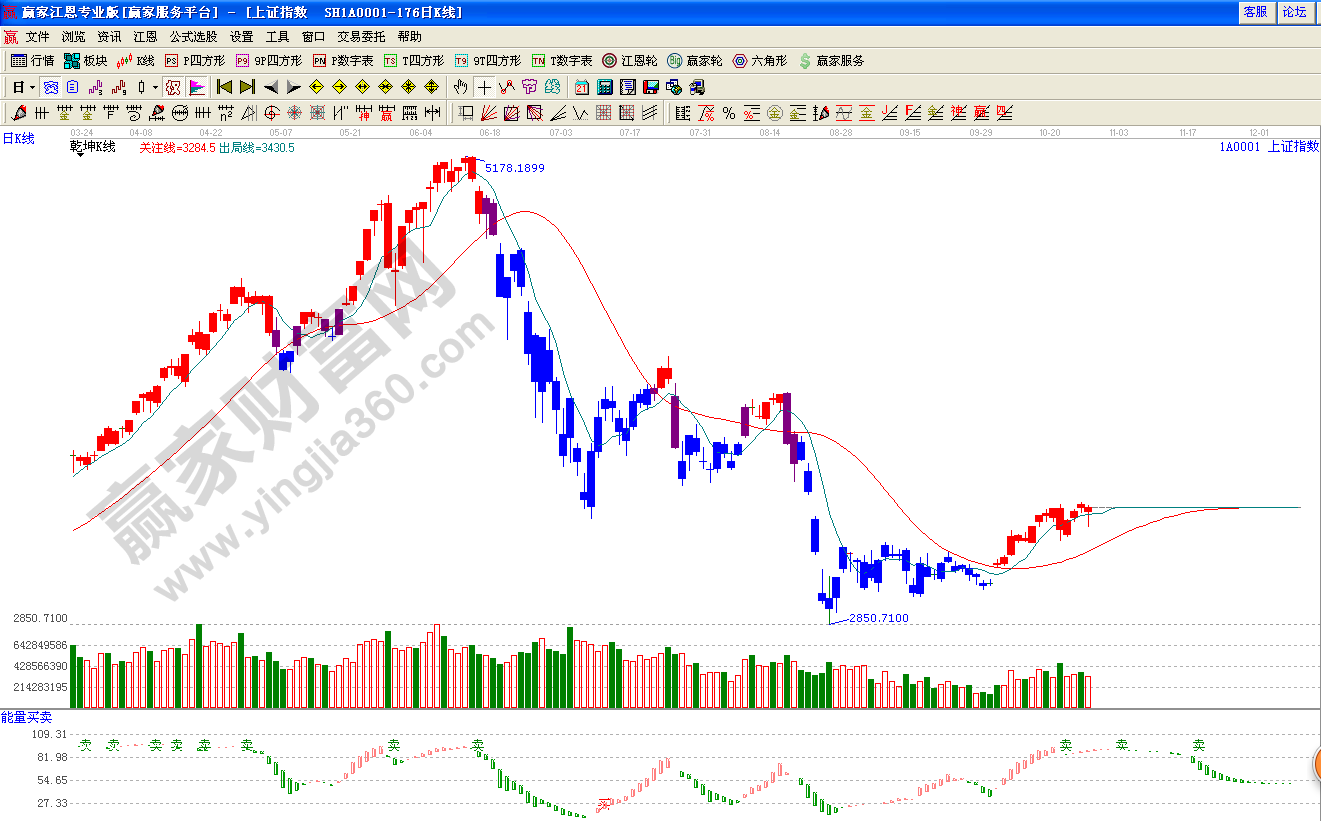This screenshot has width=1321, height=821.
Task: Open the 交易委托 menu
Action: click(361, 37)
